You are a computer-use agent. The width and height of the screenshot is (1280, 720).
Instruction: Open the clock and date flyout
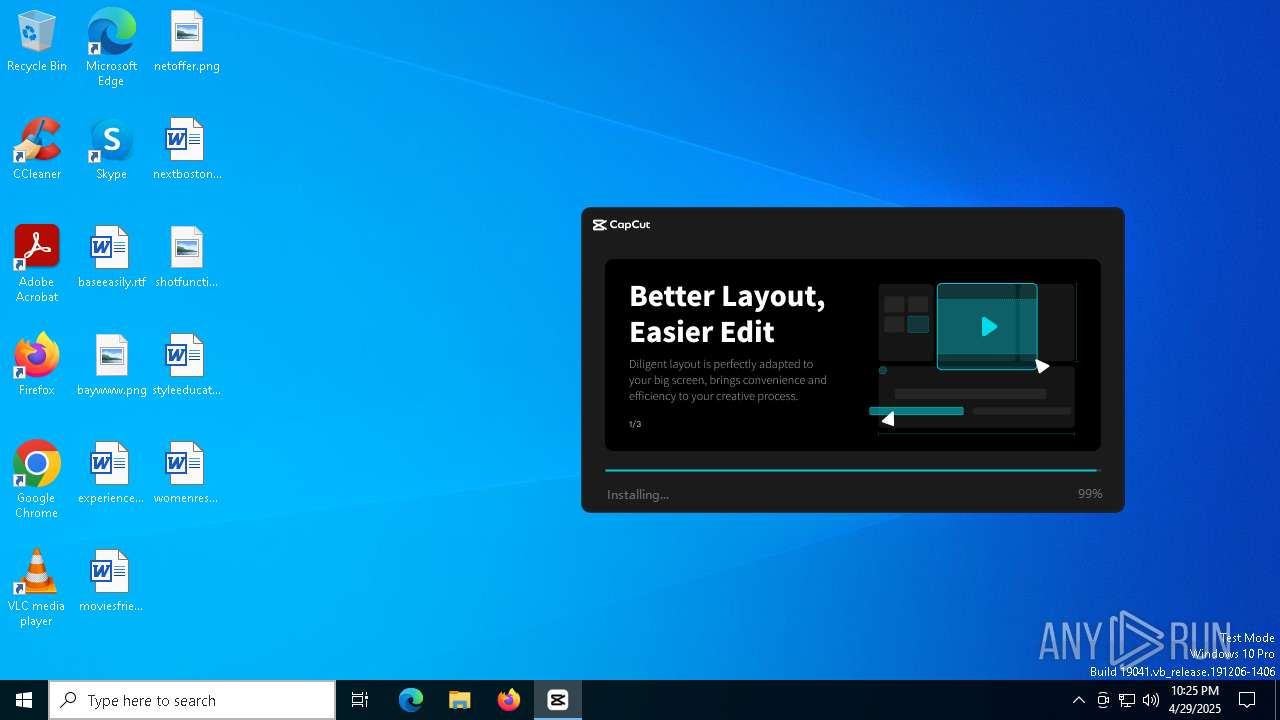click(x=1194, y=700)
